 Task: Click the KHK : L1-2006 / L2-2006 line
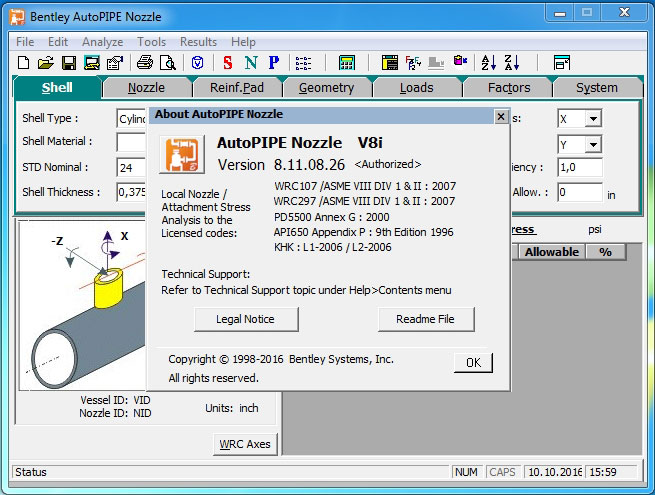point(333,247)
